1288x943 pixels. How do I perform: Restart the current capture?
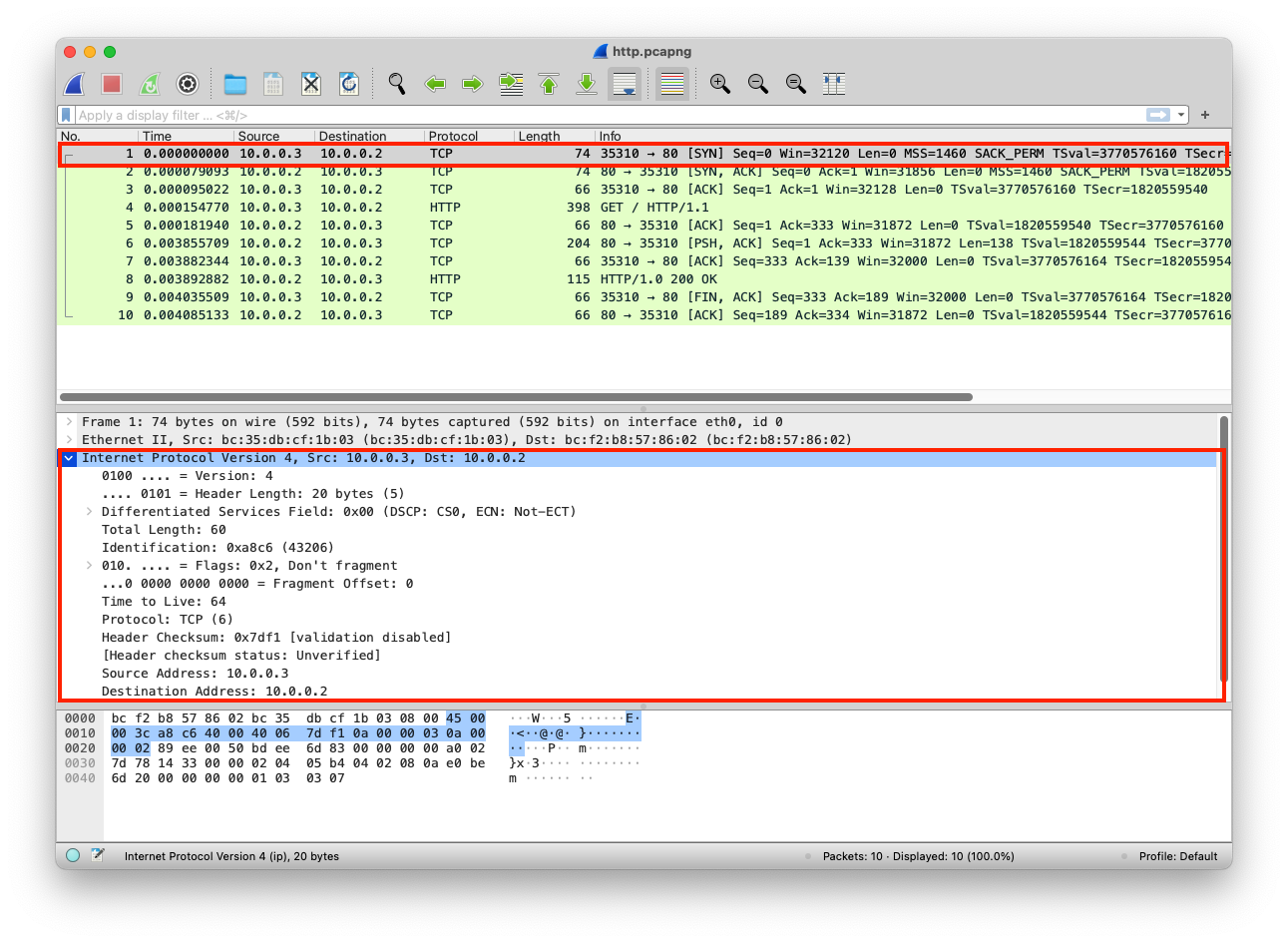coord(149,84)
